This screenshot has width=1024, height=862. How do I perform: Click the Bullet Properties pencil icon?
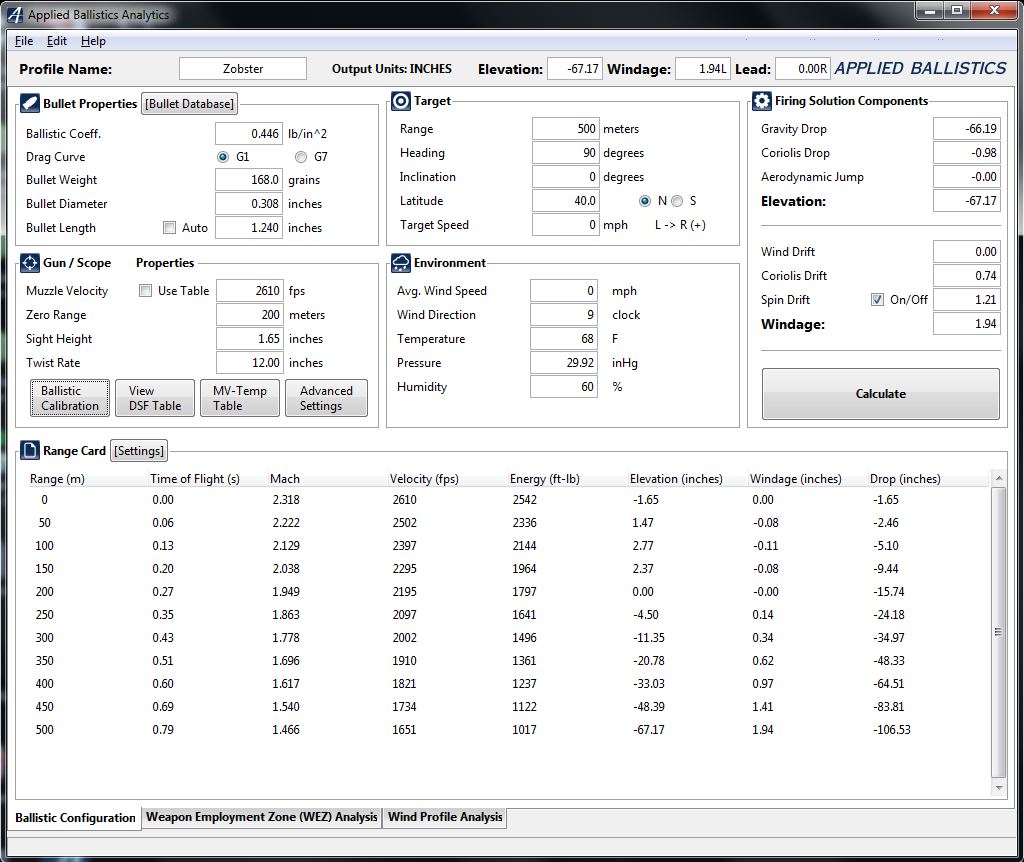coord(29,103)
